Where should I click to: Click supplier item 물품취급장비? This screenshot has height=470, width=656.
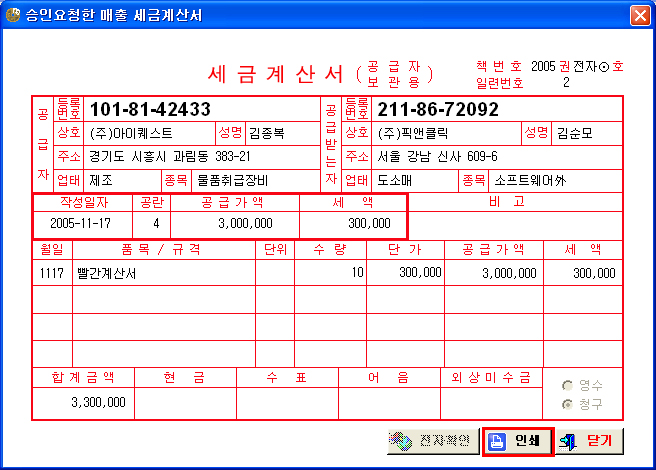[x=232, y=180]
